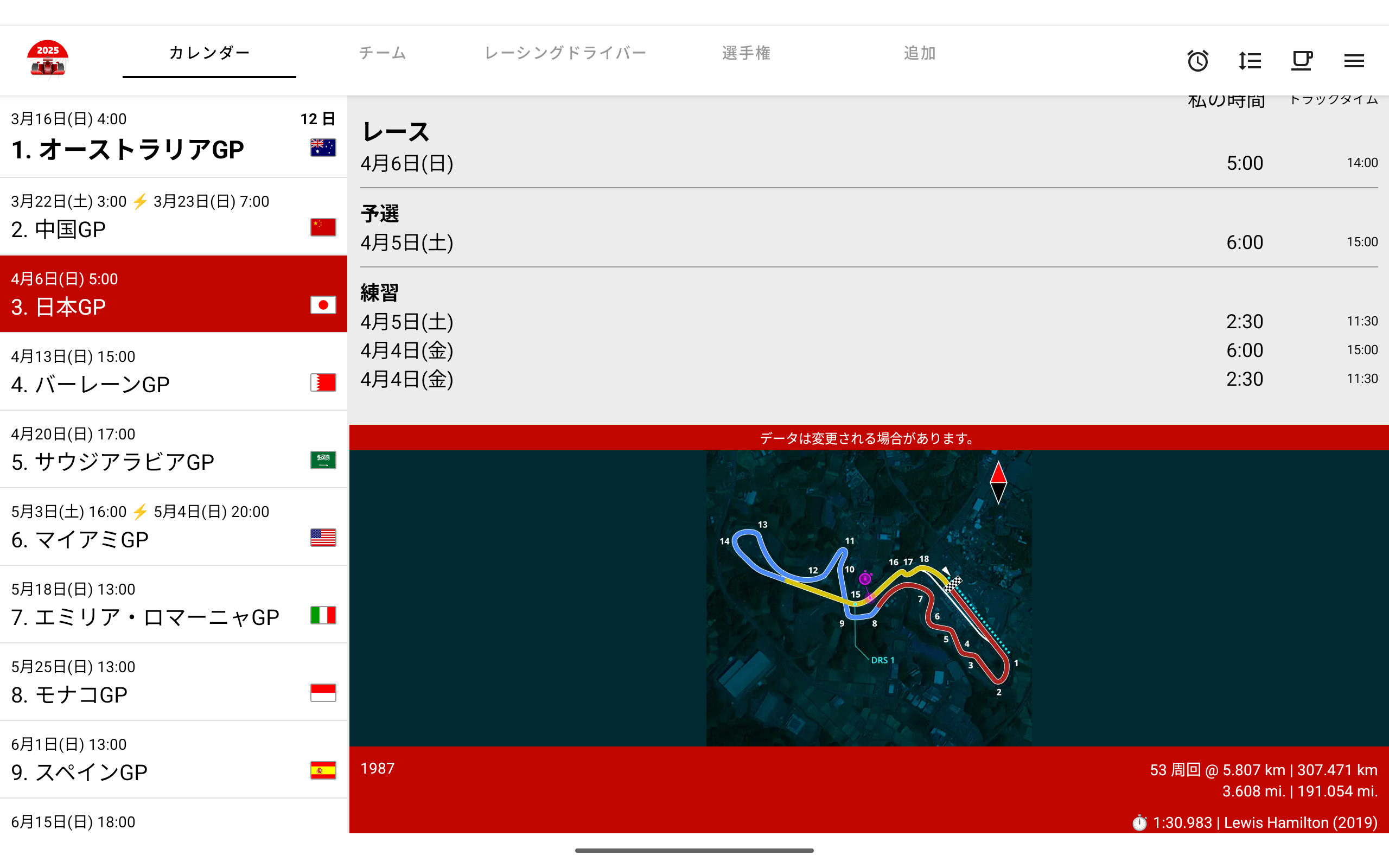The height and width of the screenshot is (868, 1389).
Task: Open the レーシングドライバー tab
Action: [565, 53]
